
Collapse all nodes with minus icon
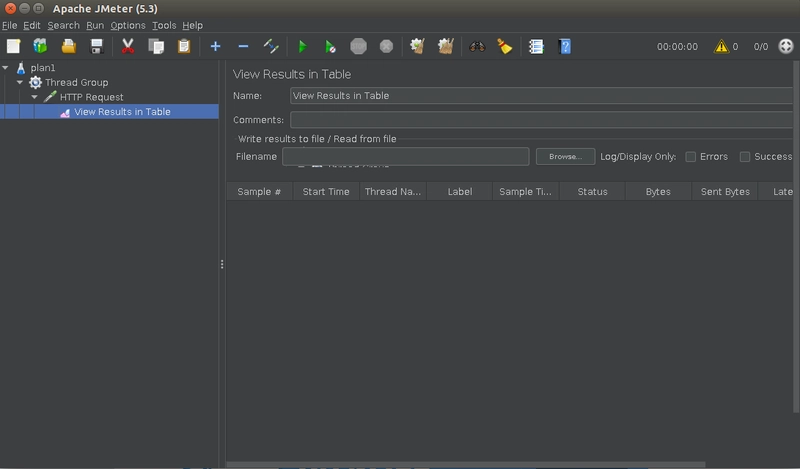coord(243,46)
